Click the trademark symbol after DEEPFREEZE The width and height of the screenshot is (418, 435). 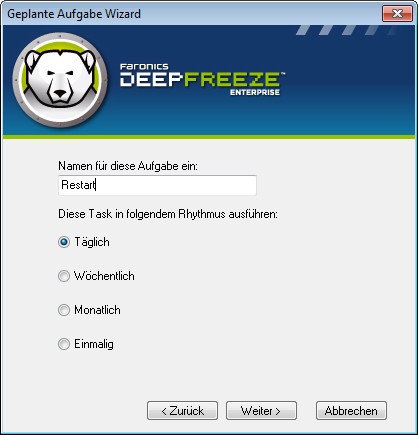click(x=283, y=73)
